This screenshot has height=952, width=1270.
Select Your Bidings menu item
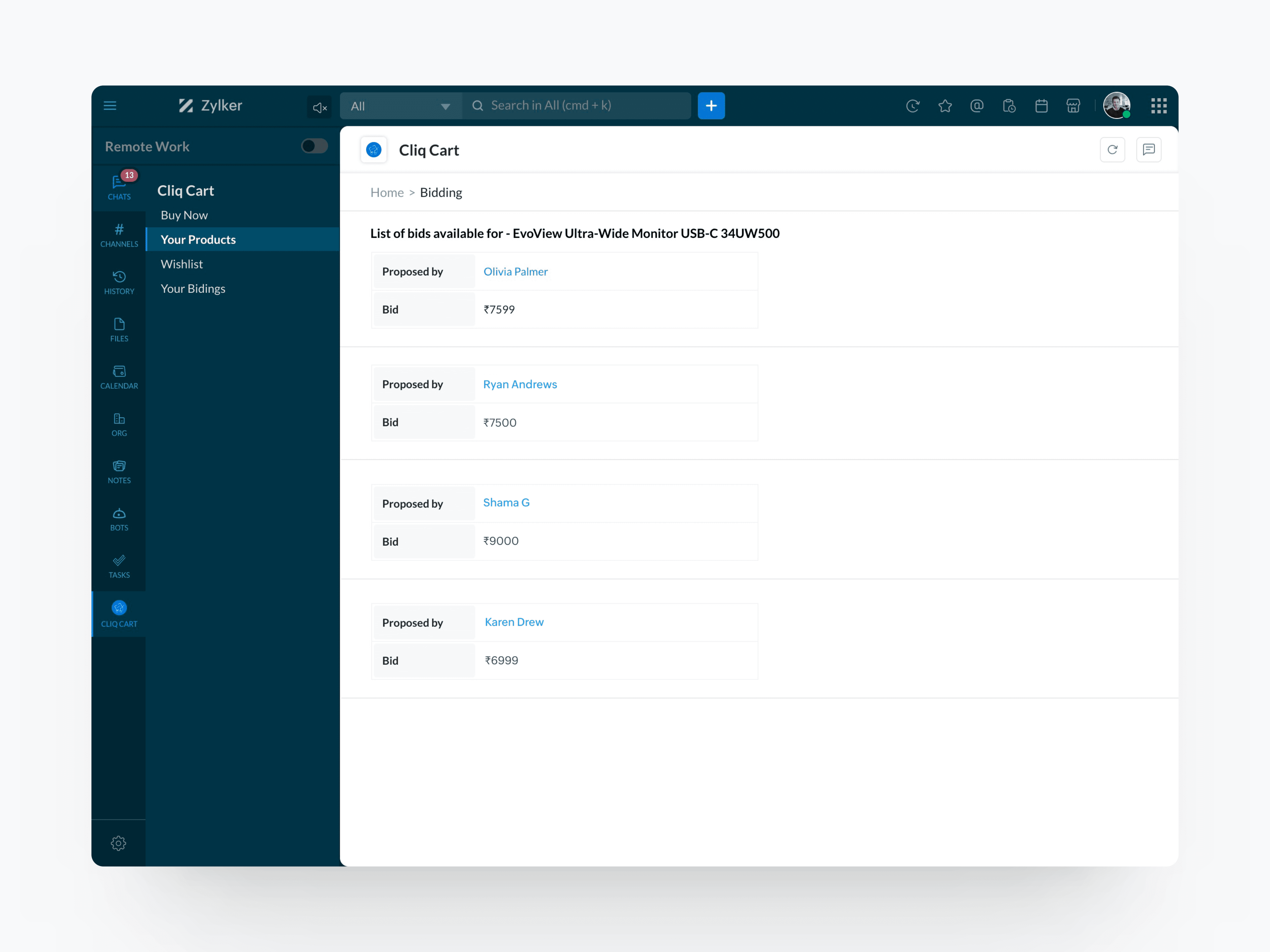coord(193,289)
